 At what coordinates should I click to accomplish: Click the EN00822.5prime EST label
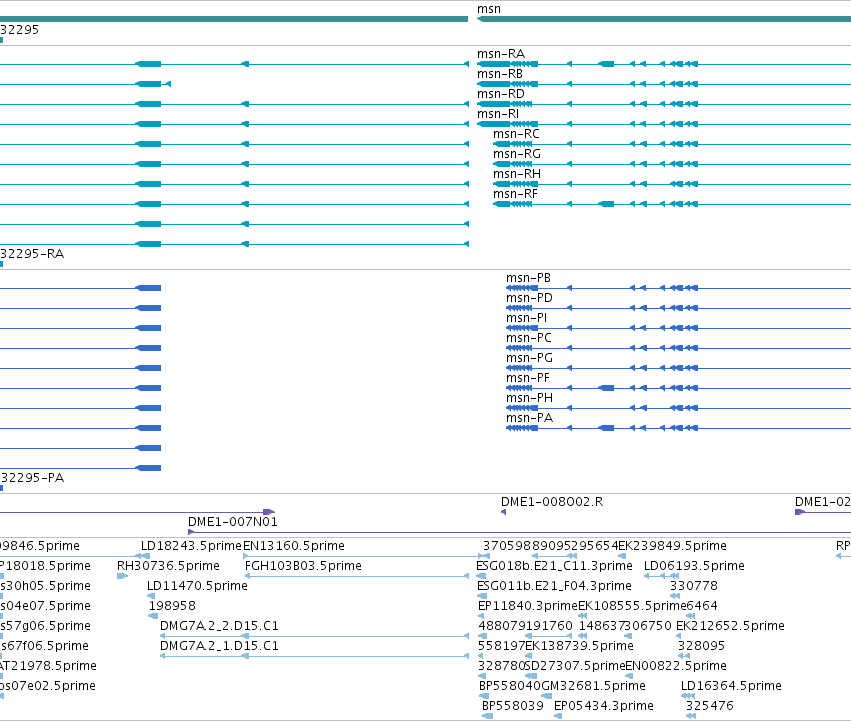pos(676,667)
